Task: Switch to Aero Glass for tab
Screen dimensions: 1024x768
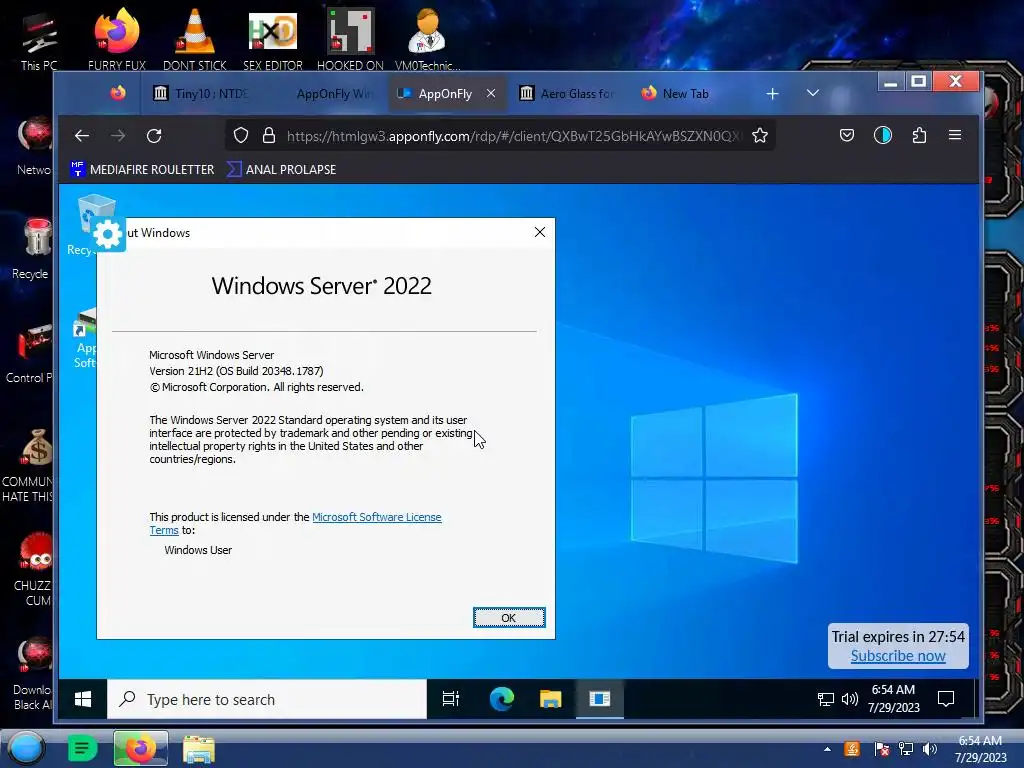Action: tap(567, 93)
